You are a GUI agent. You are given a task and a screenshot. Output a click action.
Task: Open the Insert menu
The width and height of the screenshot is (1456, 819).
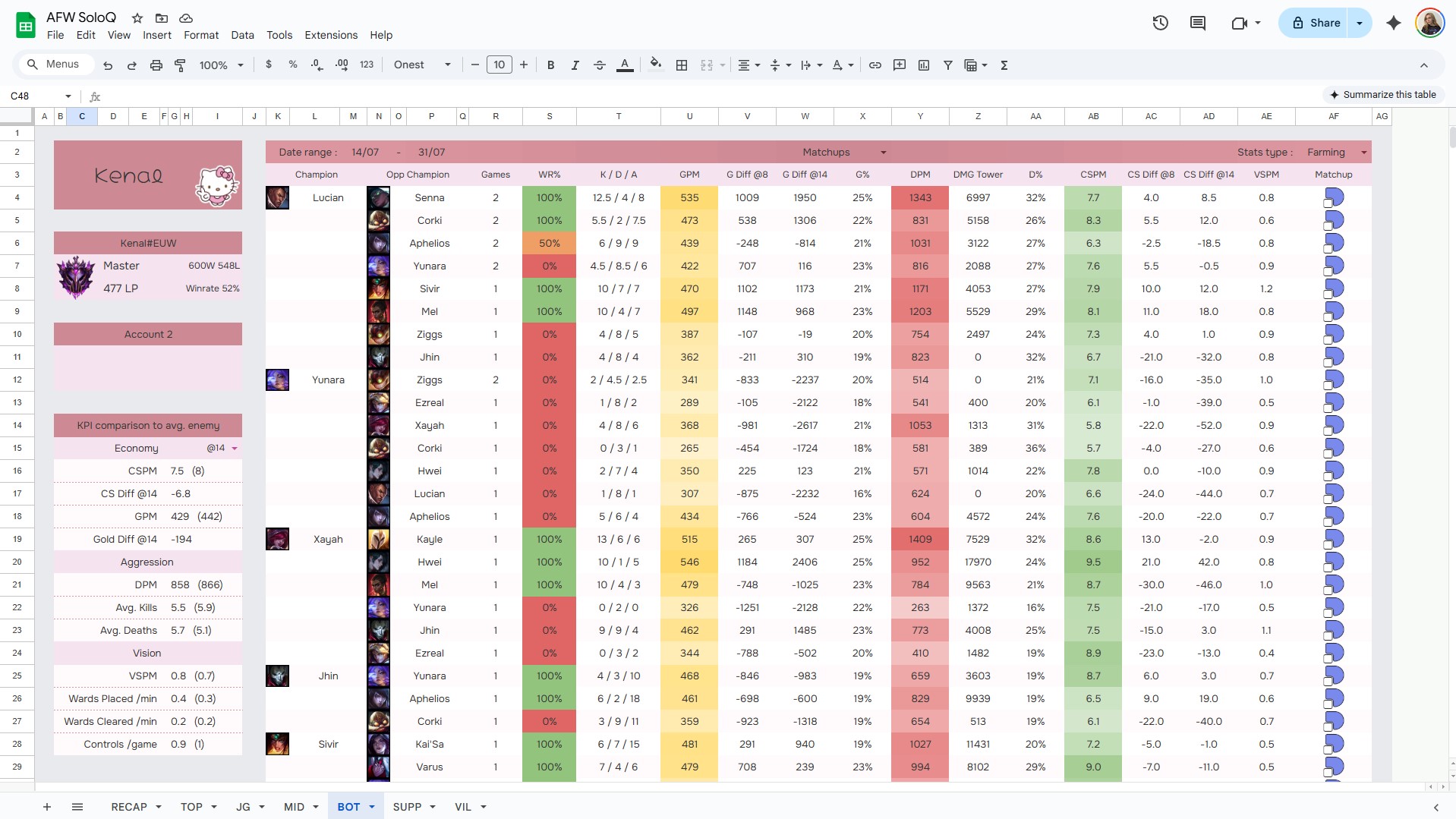click(157, 35)
